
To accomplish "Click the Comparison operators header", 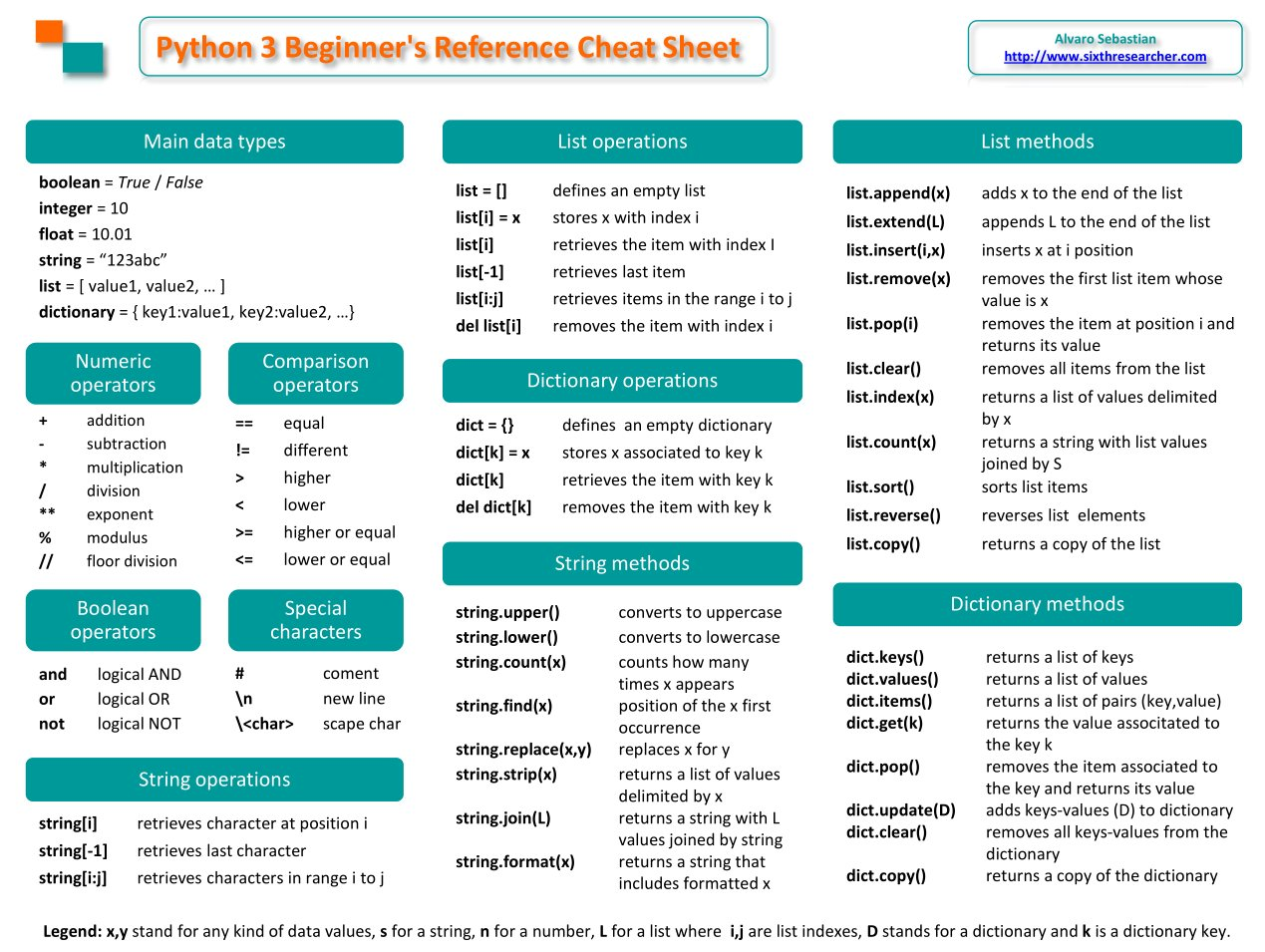I will [x=315, y=373].
